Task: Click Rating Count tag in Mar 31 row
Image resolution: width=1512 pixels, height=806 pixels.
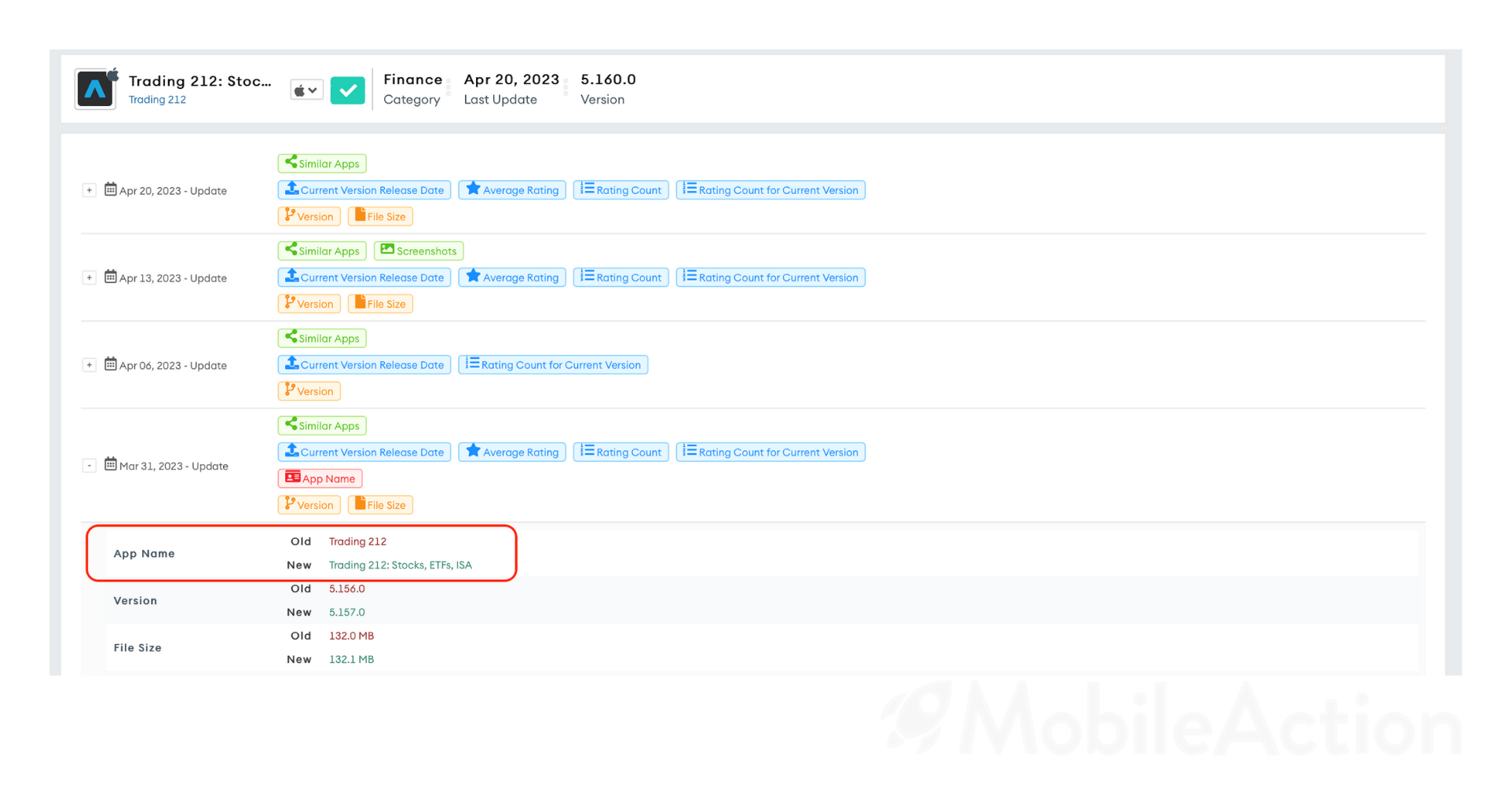Action: (x=621, y=452)
